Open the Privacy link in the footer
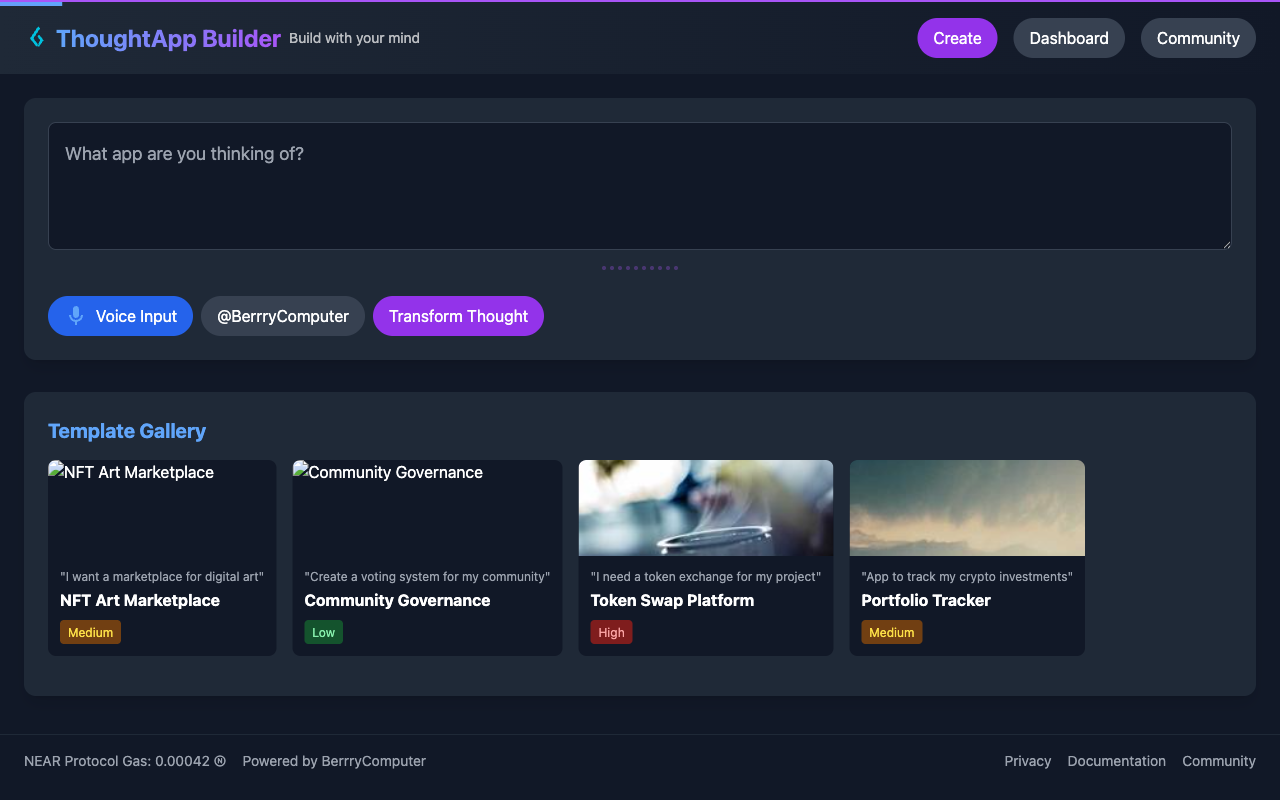 pos(1027,761)
